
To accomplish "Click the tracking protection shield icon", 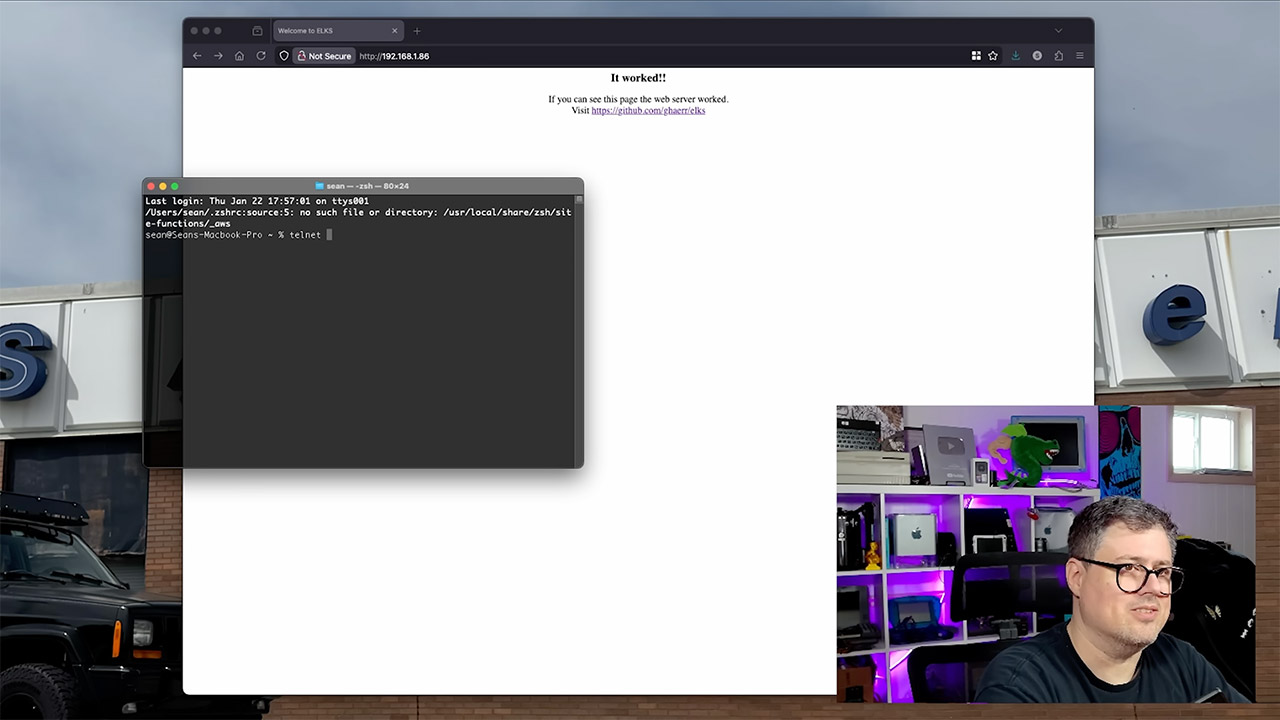I will pos(284,56).
